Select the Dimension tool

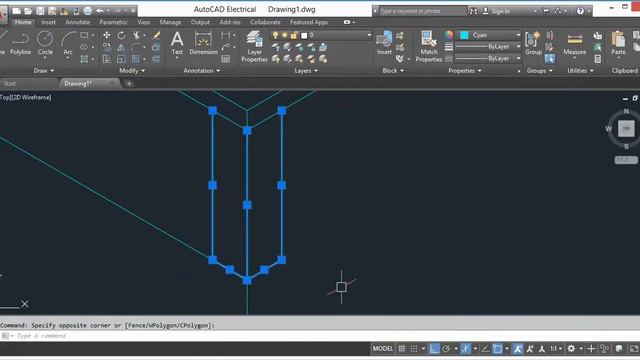[203, 44]
